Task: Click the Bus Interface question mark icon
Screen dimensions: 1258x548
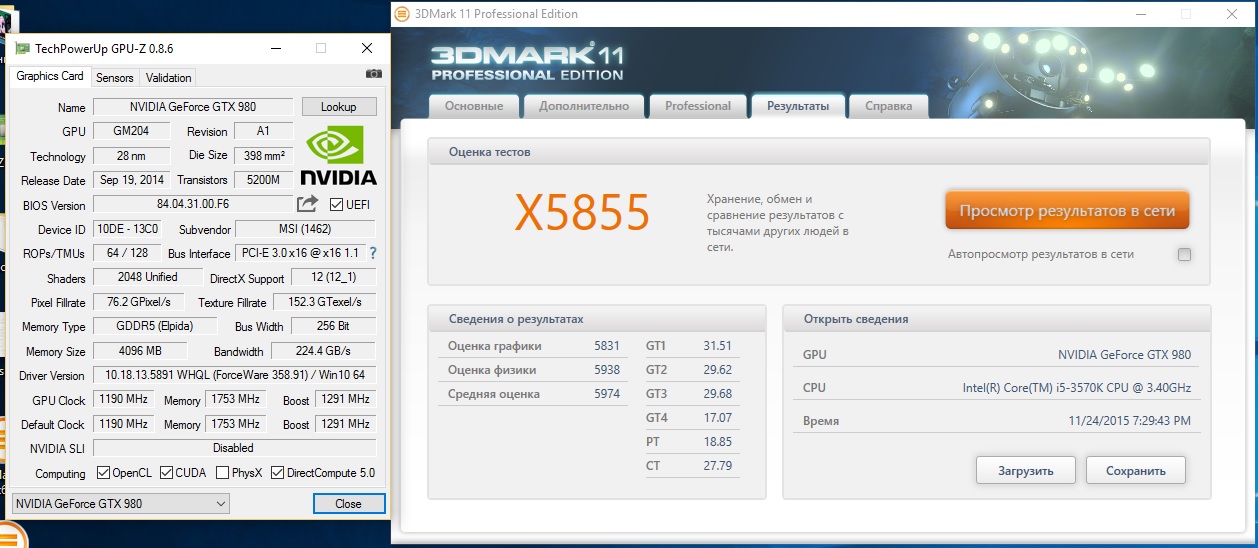Action: point(373,253)
